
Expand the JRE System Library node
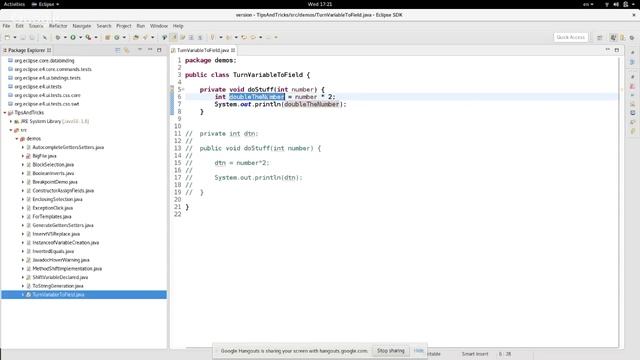coord(11,121)
